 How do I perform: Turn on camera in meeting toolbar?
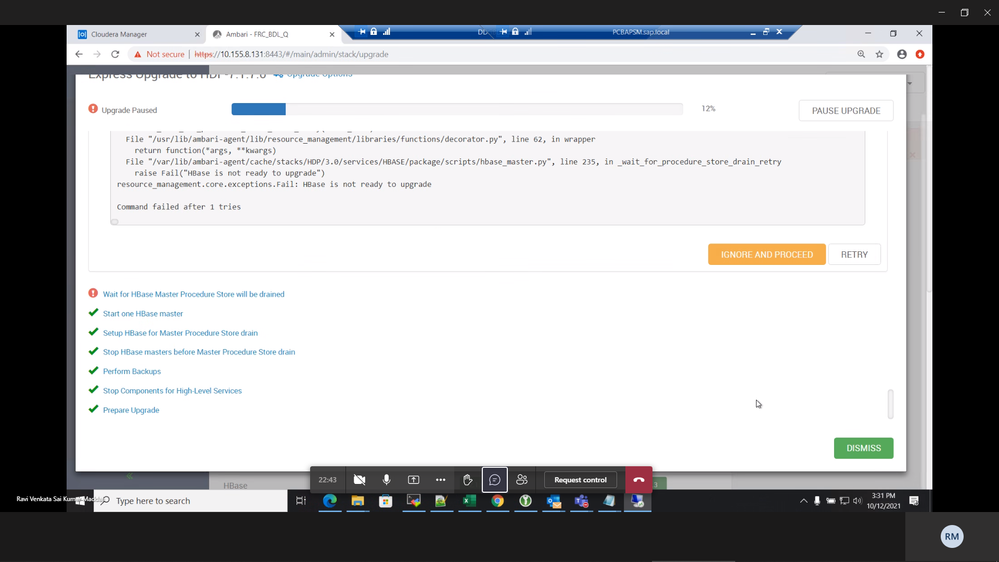pyautogui.click(x=359, y=480)
